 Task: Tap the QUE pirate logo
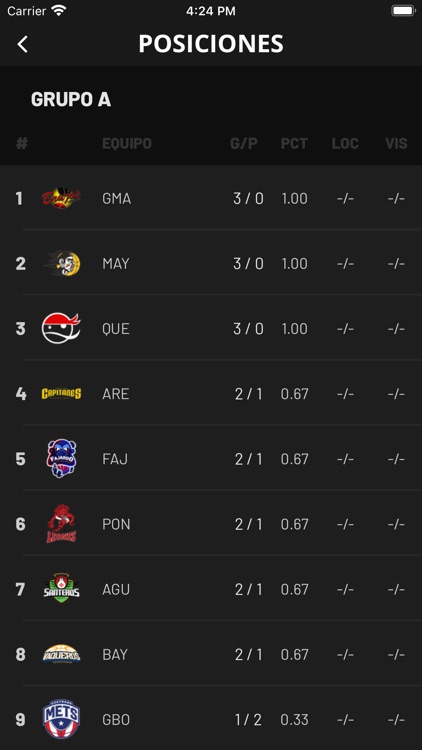61,328
